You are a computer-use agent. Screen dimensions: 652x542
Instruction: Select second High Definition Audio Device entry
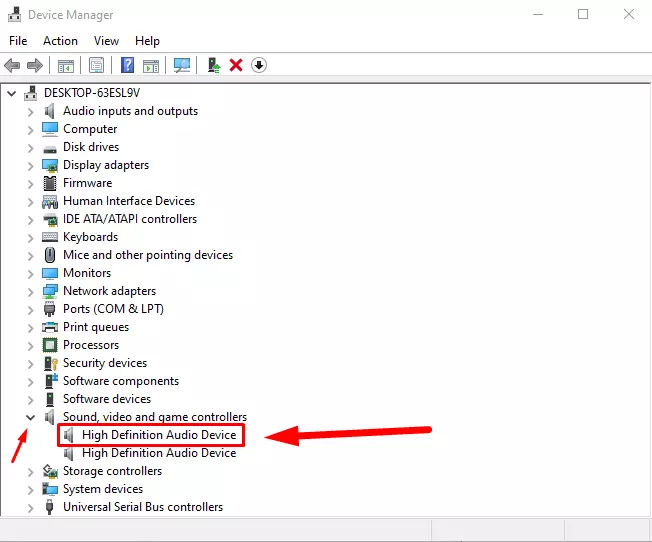pos(159,453)
